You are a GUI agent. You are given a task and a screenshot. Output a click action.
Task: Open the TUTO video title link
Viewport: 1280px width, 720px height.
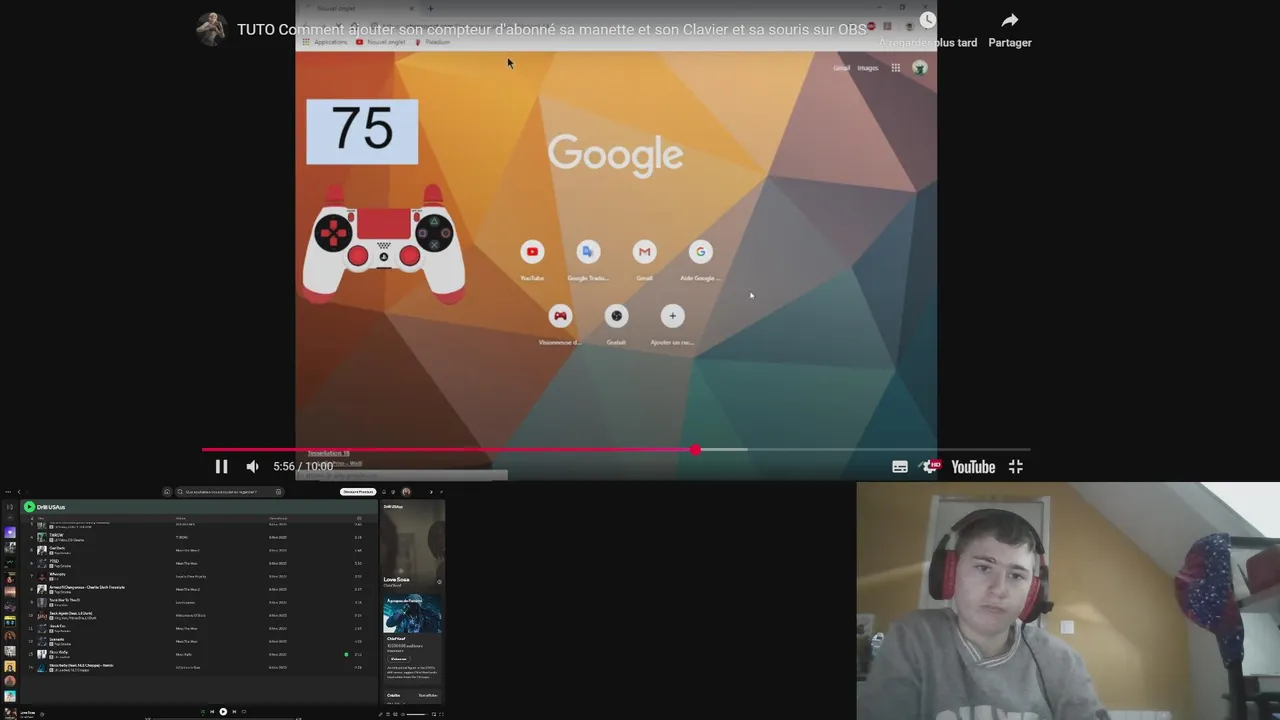point(552,30)
